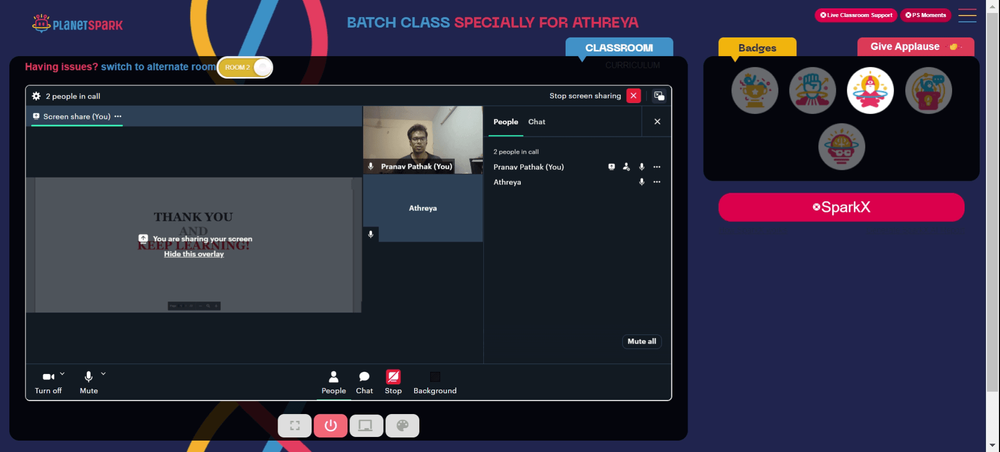Viewport: 1000px width, 452px height.
Task: Expand microphone options chevron
Action: click(103, 374)
